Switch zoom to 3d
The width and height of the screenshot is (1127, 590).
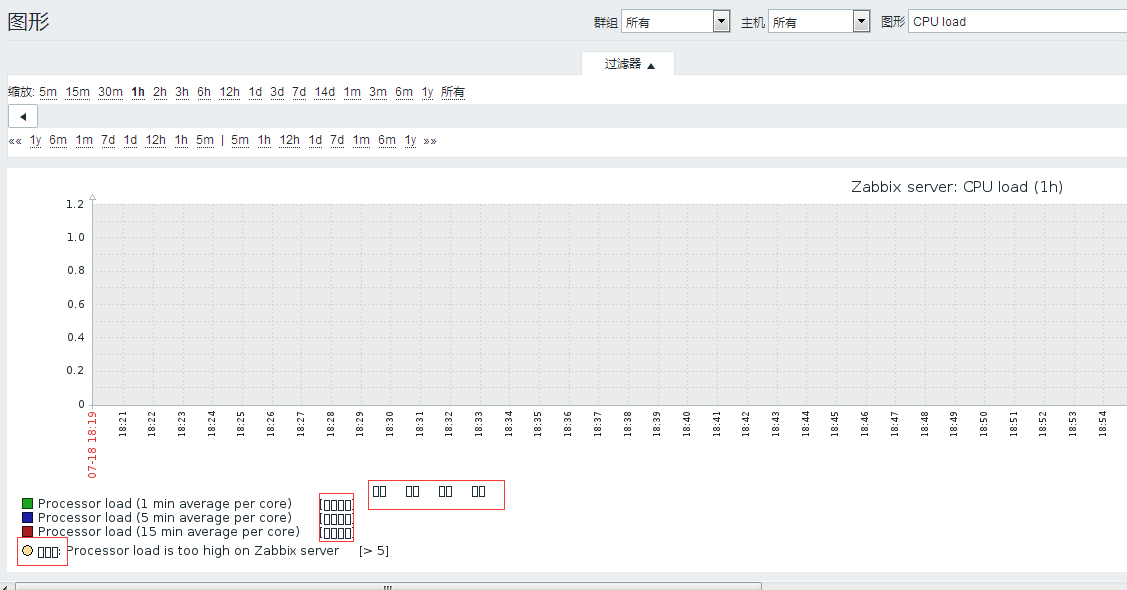277,92
